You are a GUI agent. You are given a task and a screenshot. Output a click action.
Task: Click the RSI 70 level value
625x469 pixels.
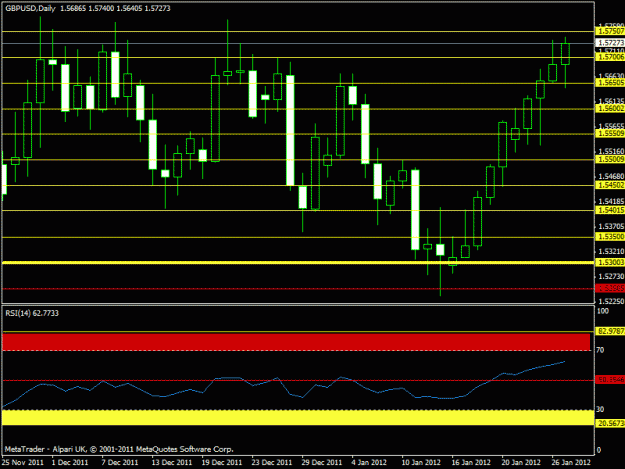click(601, 350)
